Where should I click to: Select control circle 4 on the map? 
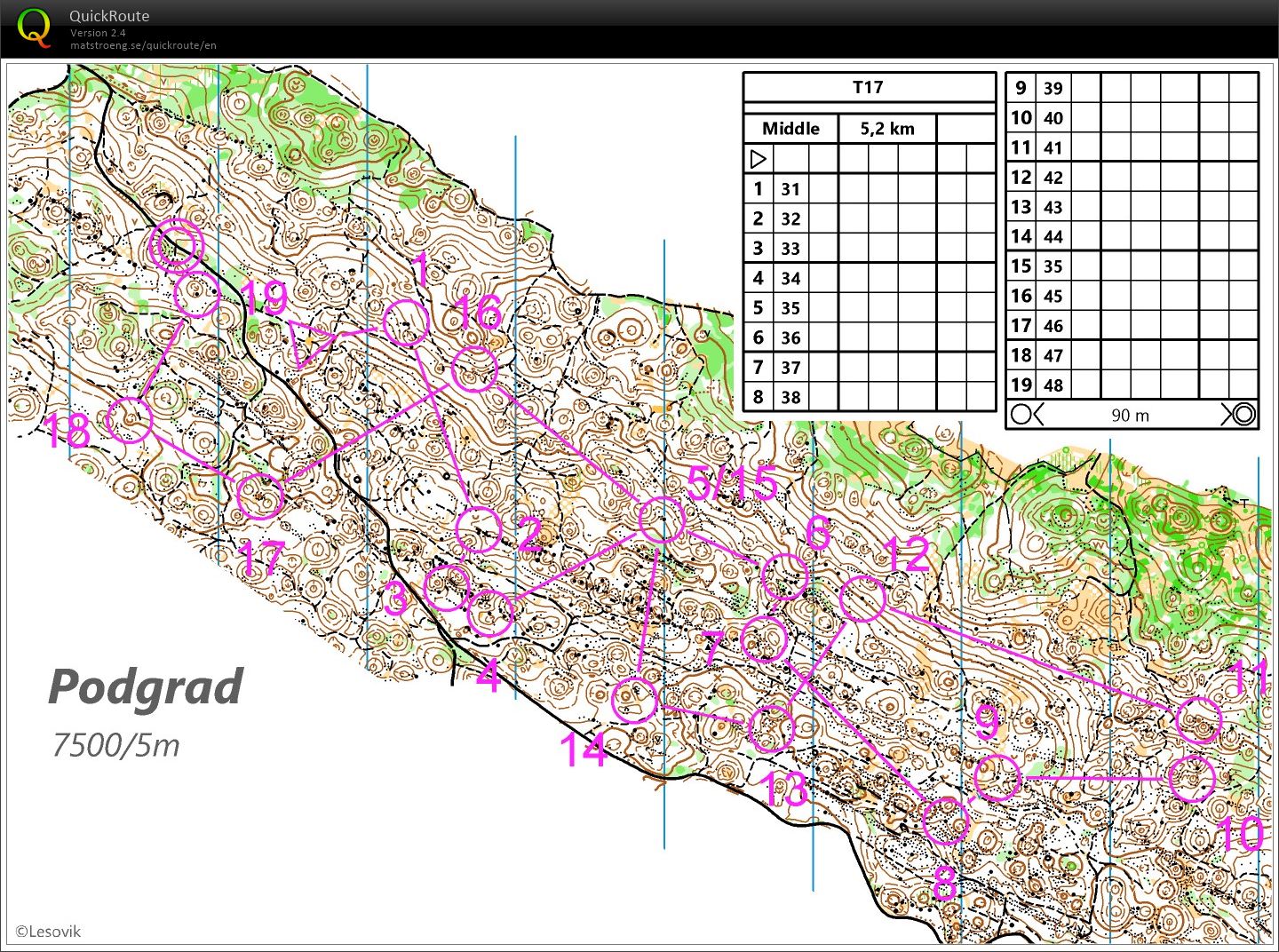[490, 613]
